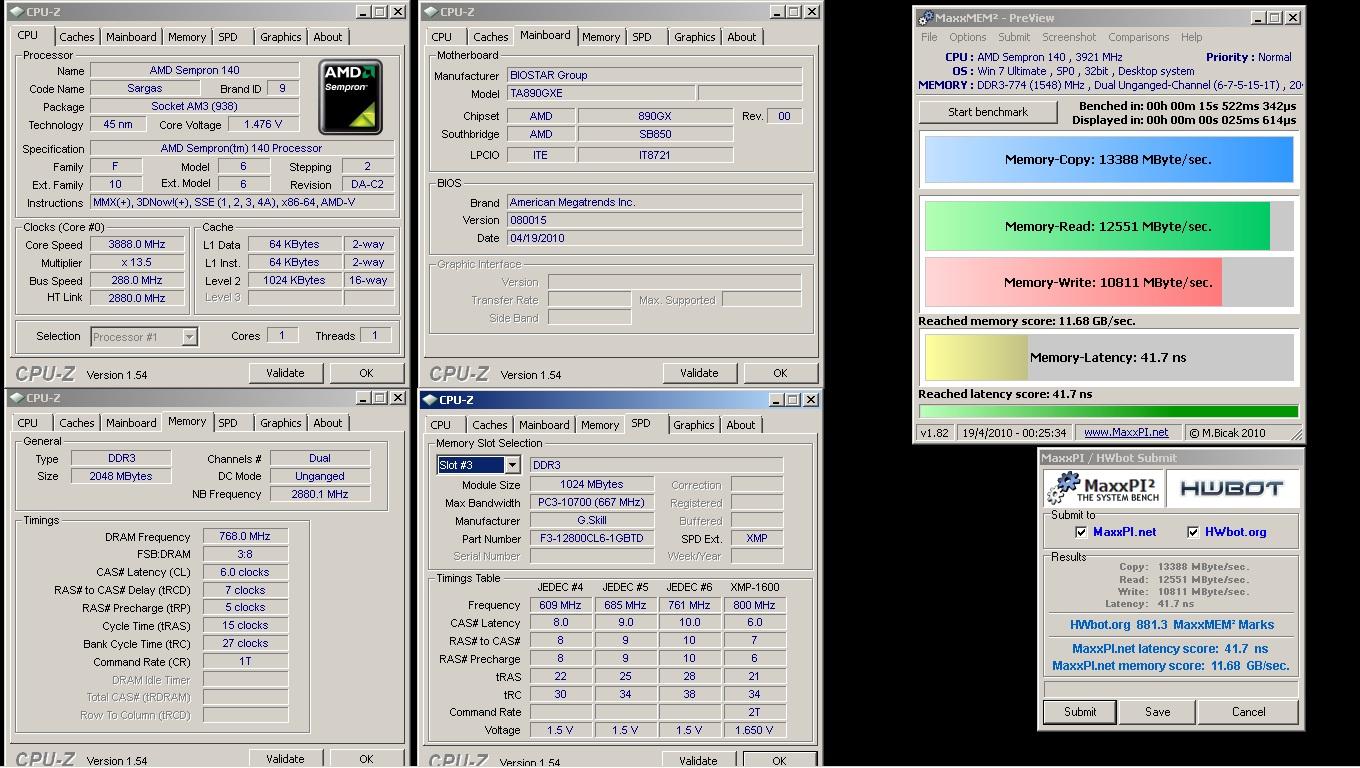The image size is (1360, 768).
Task: Click the green benchmark progress bar
Action: click(x=1108, y=411)
